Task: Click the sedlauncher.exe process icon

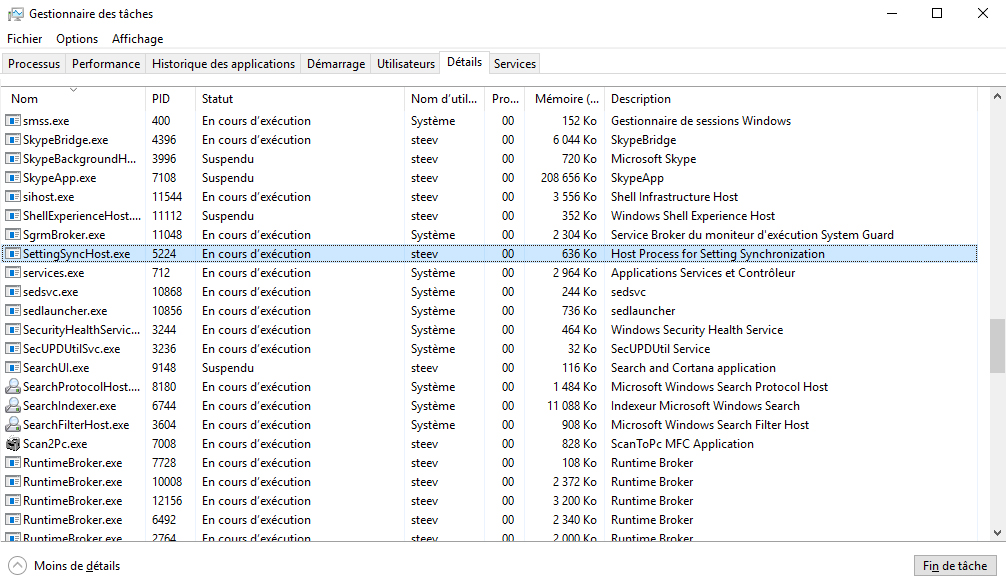Action: [13, 311]
